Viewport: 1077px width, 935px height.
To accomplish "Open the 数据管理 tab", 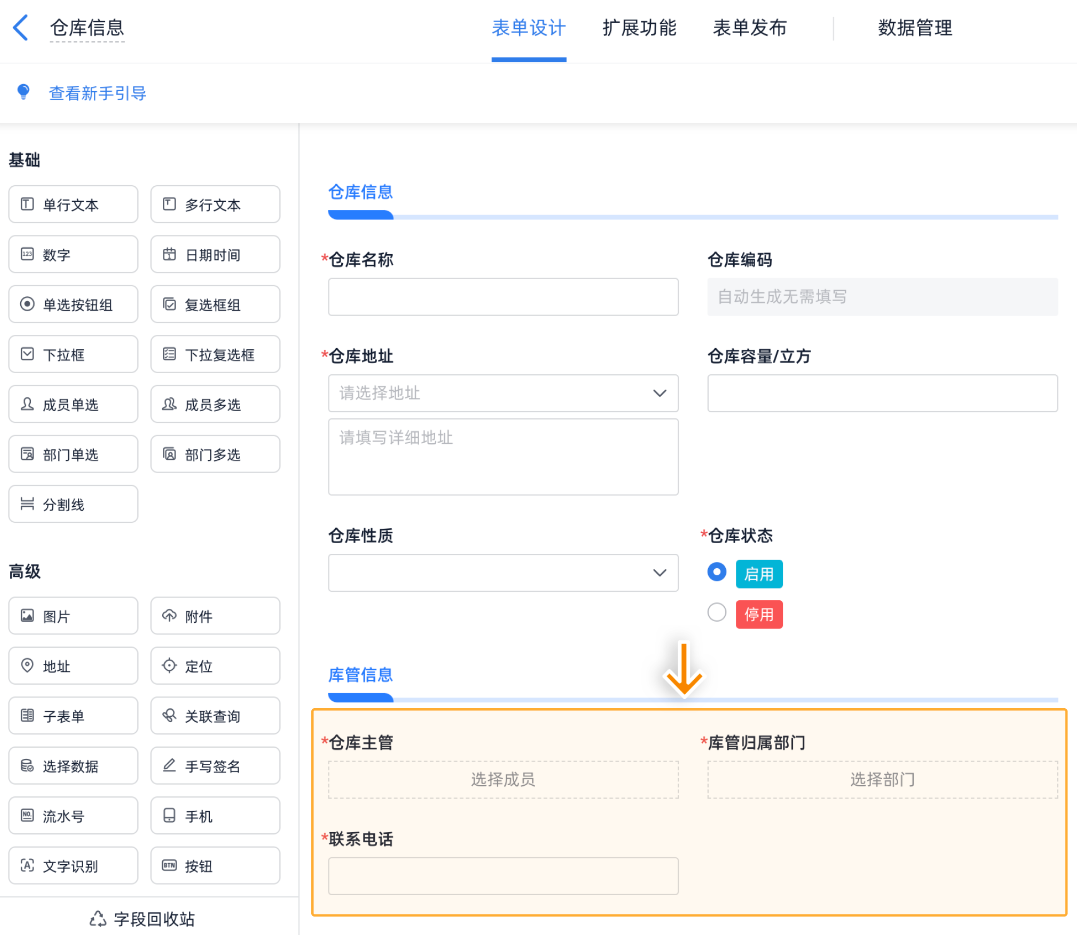I will (914, 28).
